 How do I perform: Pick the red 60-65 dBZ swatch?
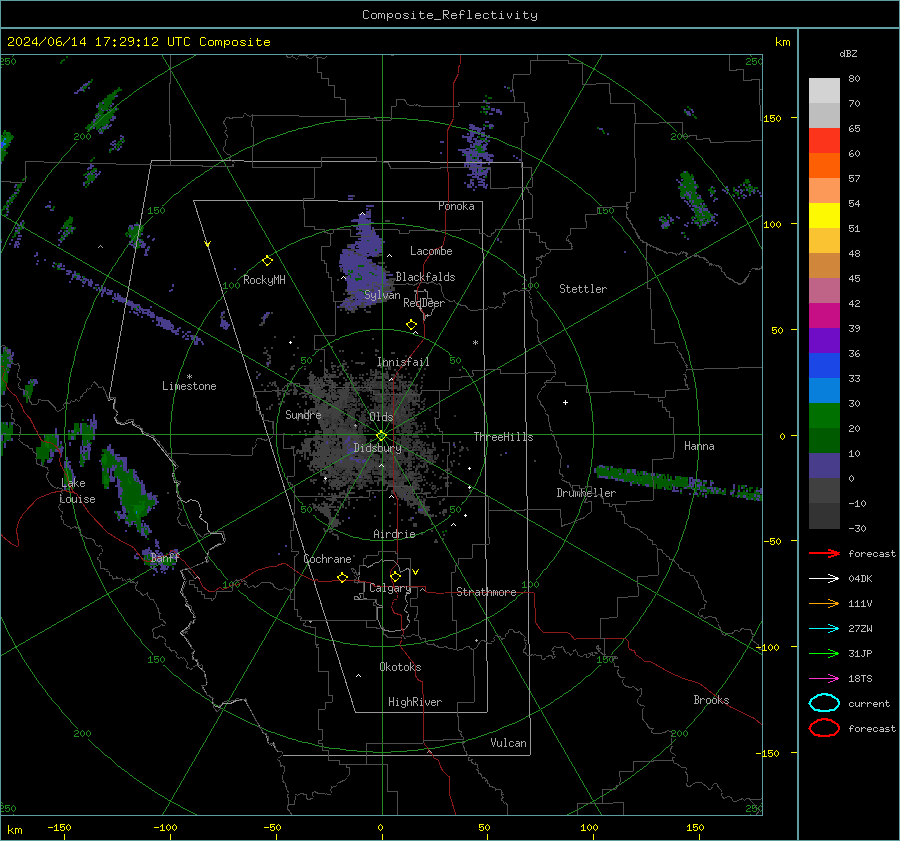(824, 141)
